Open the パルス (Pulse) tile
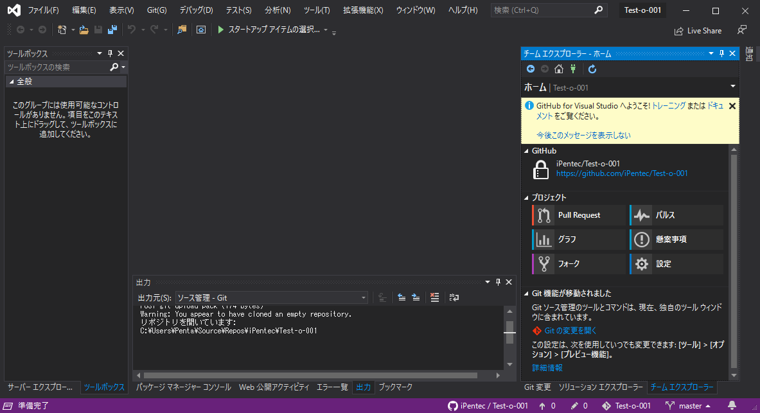 (x=677, y=215)
